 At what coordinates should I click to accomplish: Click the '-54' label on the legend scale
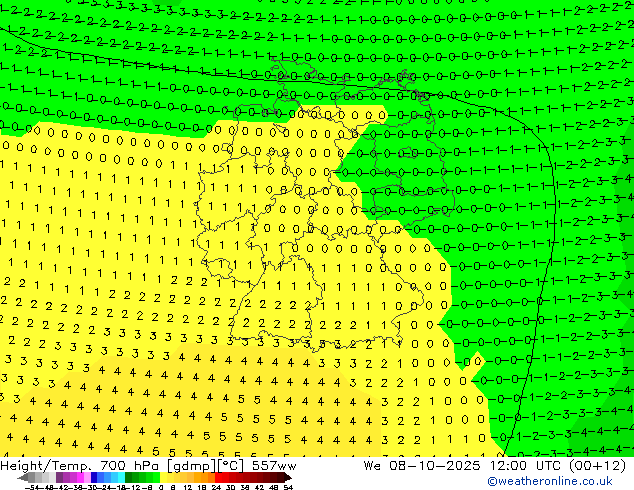point(32,487)
